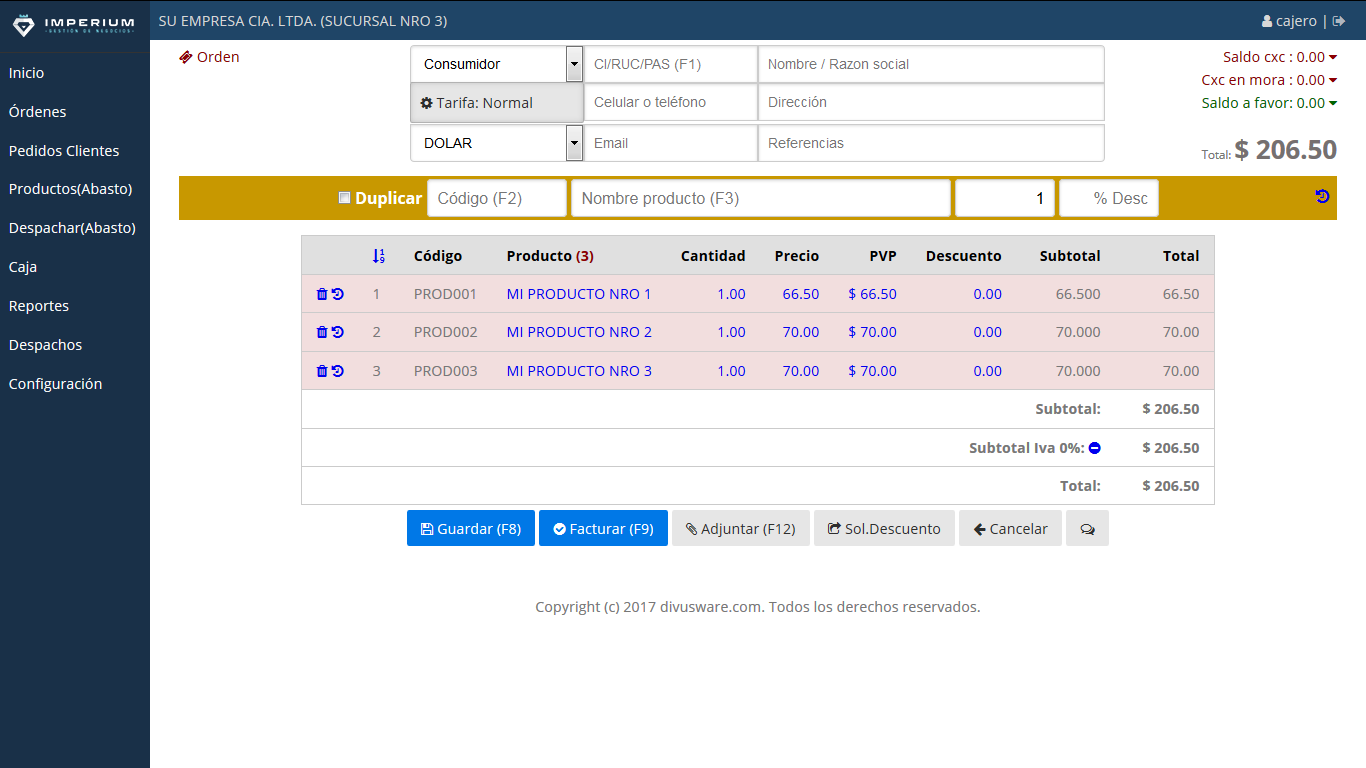Click the PROD002 code cell

445,332
